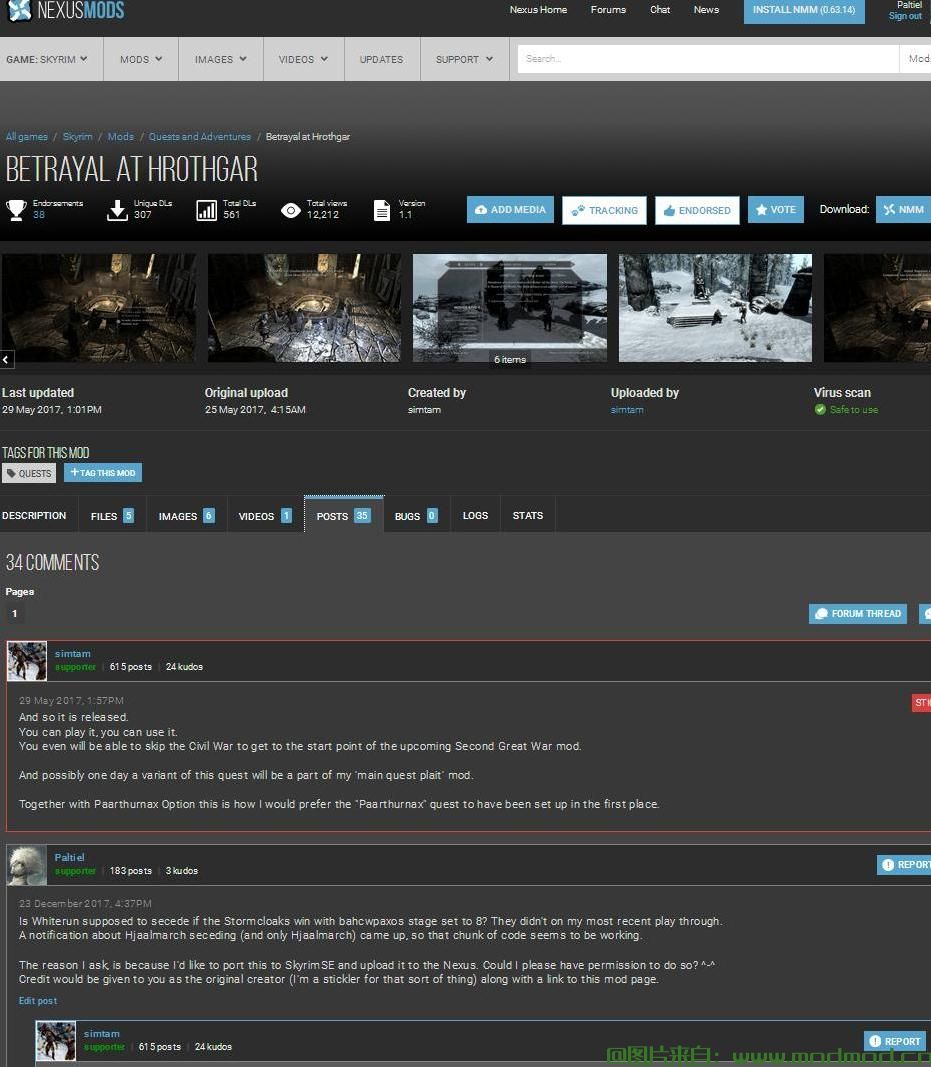Open the second interior screenshot thumbnail
The height and width of the screenshot is (1067, 931).
[304, 308]
